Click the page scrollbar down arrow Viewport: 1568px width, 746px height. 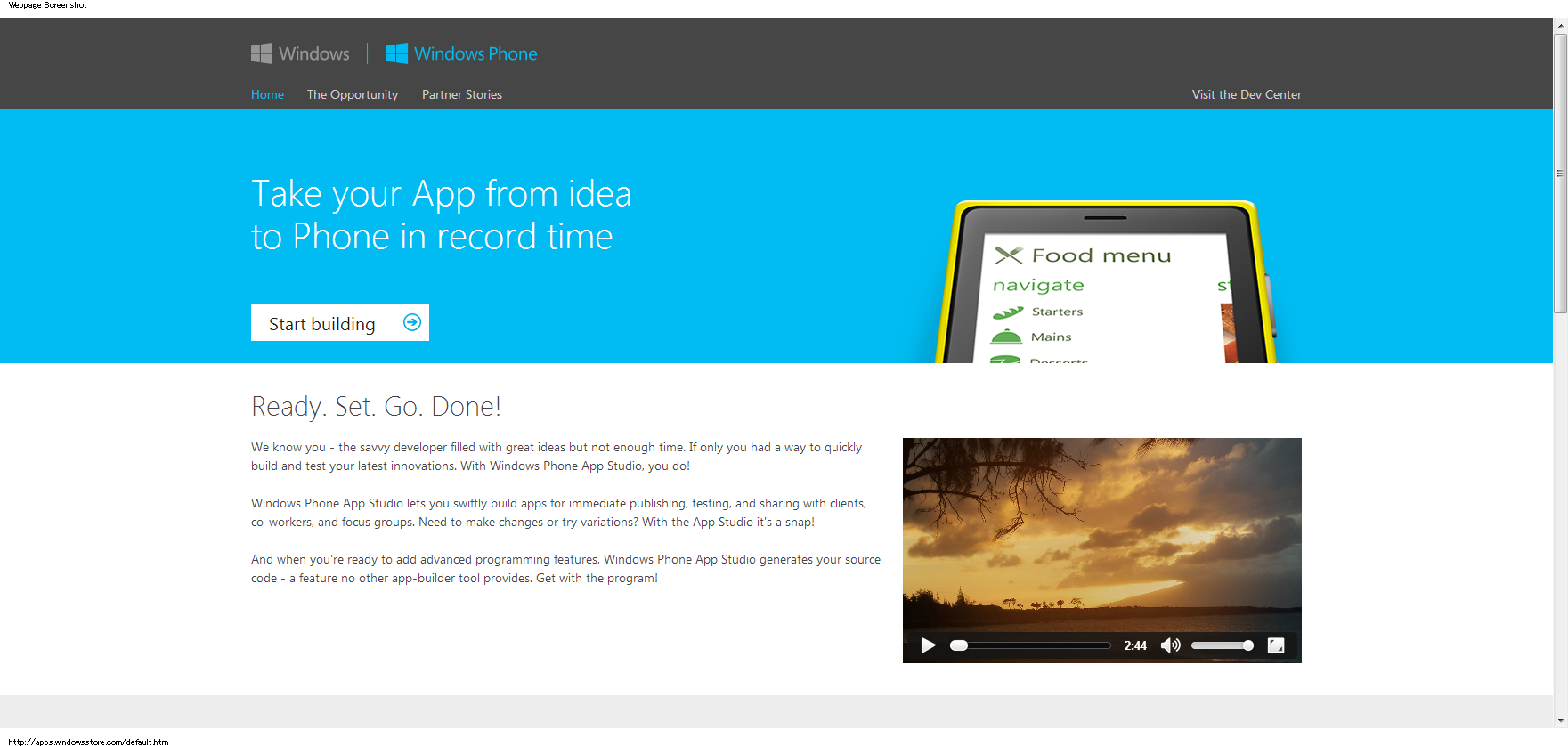[x=1560, y=721]
